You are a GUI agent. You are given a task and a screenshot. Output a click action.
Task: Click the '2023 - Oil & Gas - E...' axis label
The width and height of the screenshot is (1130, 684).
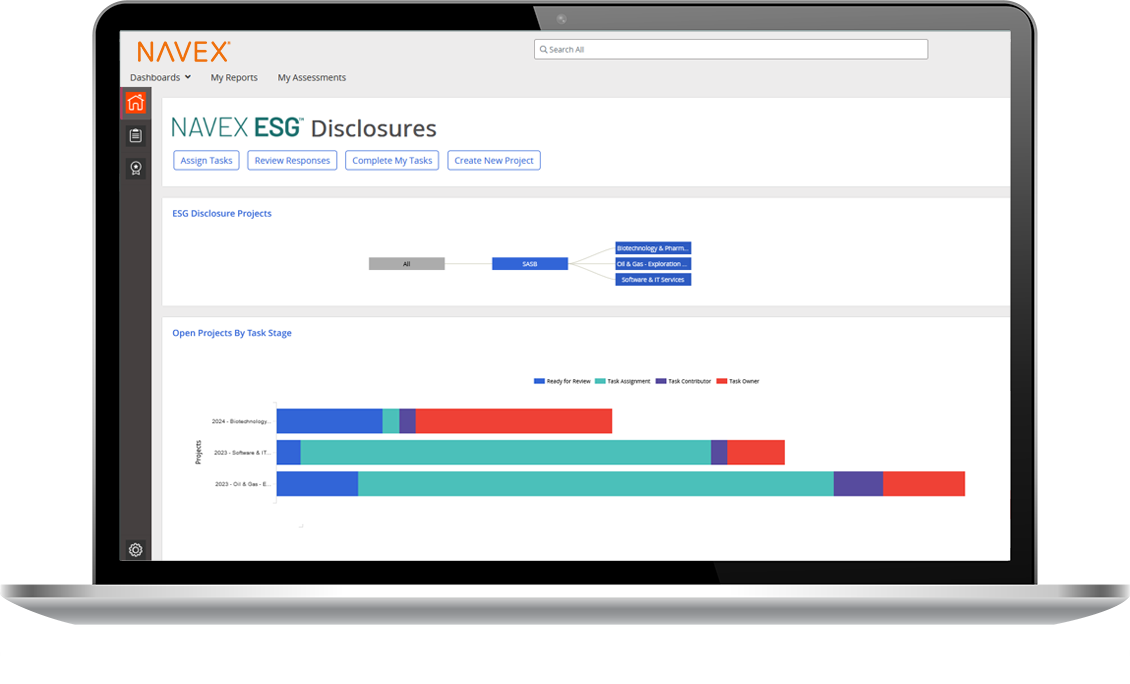coord(243,484)
